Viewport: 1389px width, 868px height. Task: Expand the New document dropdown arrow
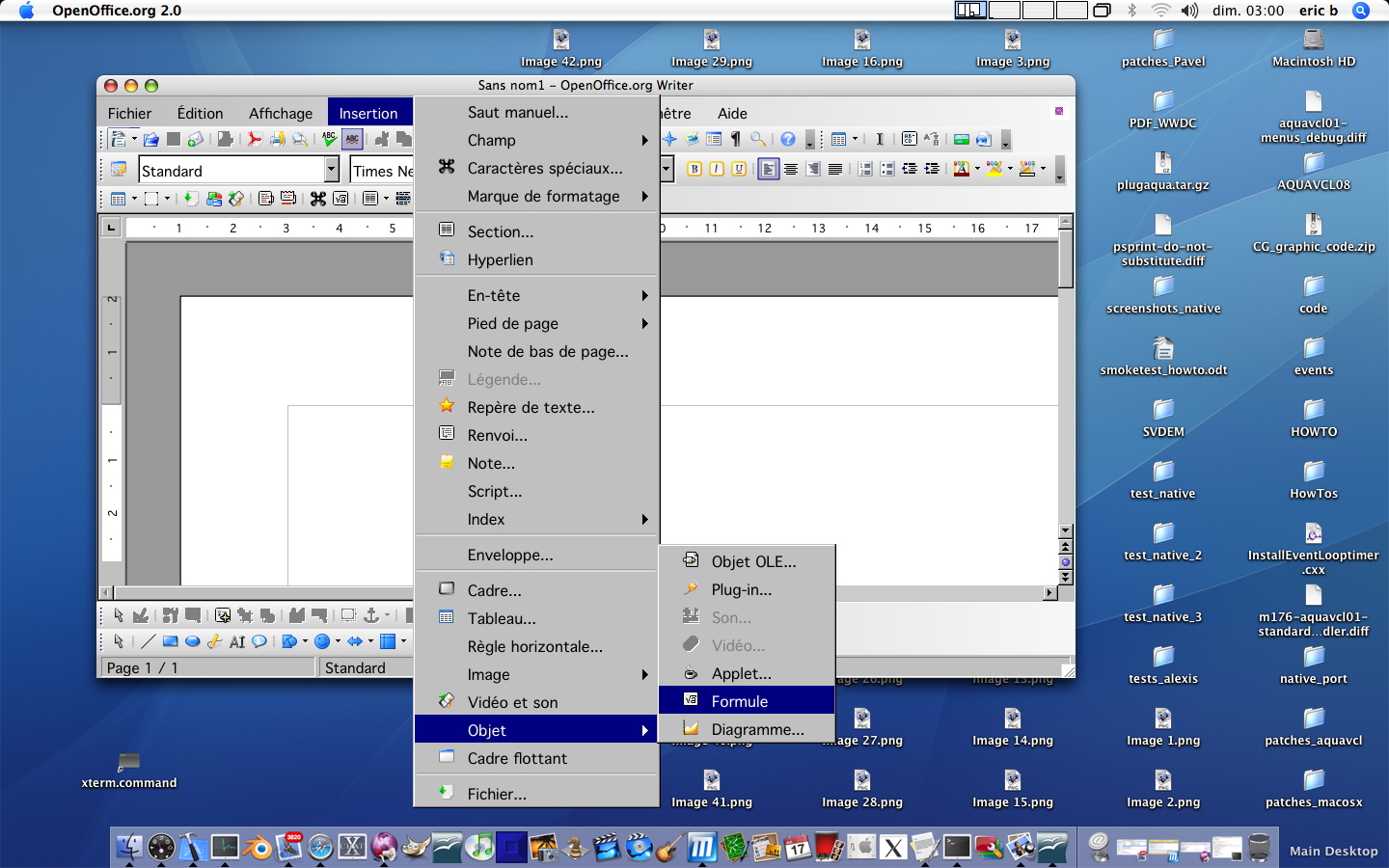(134, 139)
